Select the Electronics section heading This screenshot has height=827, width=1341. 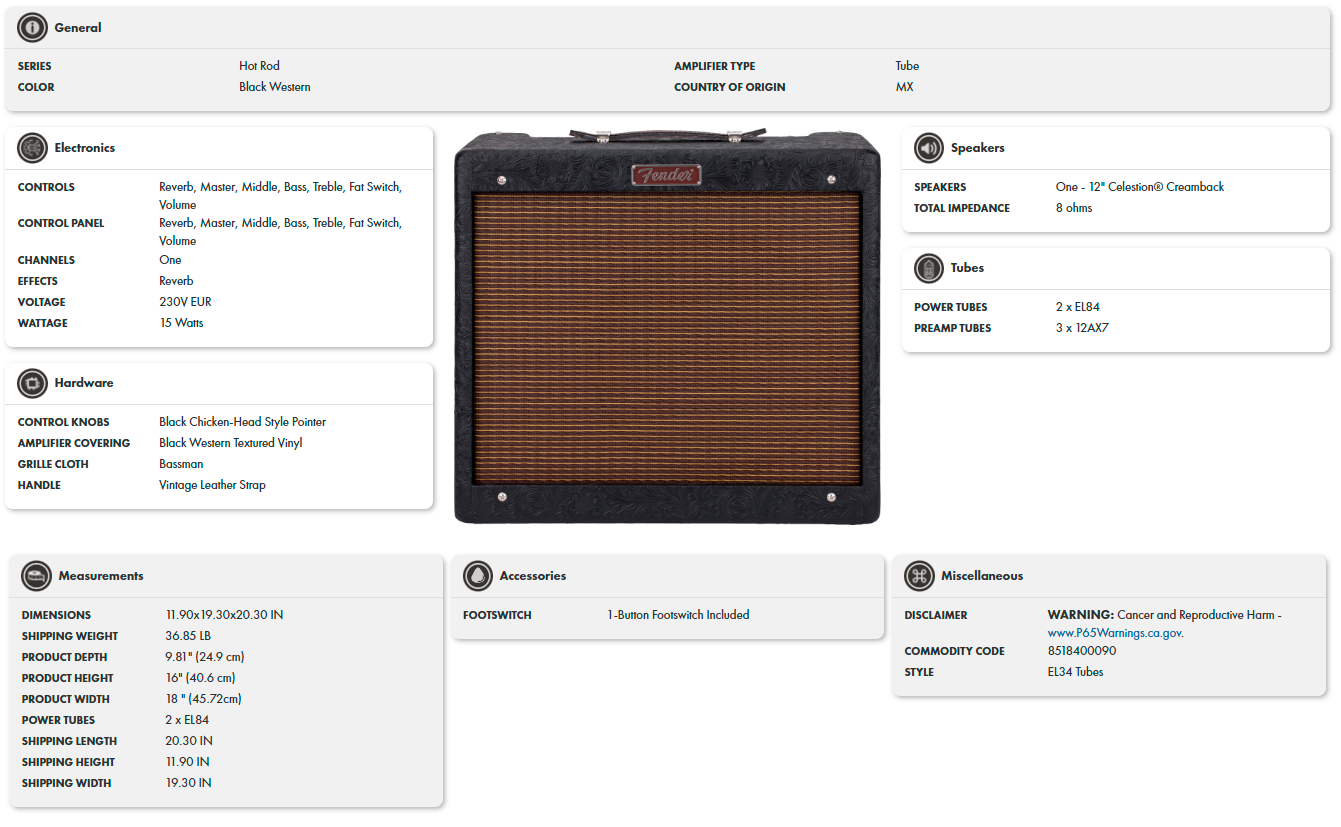coord(85,148)
